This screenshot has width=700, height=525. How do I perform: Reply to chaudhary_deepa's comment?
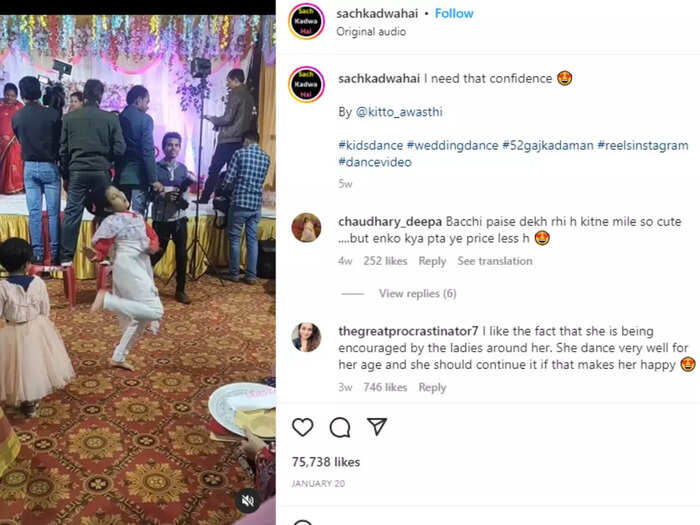click(432, 261)
